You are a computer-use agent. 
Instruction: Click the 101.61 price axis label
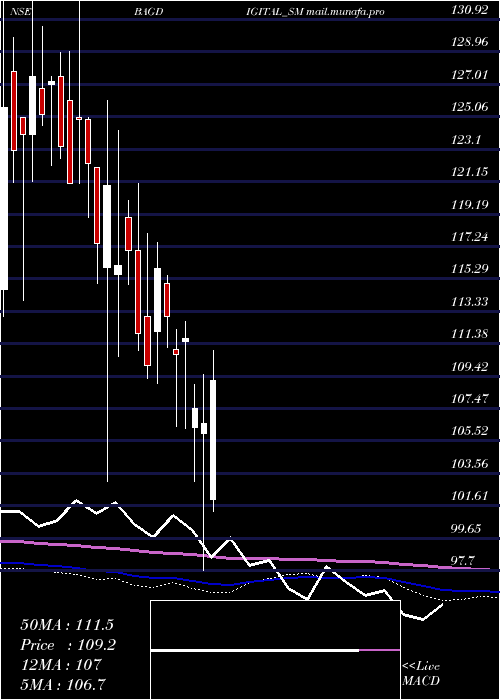click(470, 496)
